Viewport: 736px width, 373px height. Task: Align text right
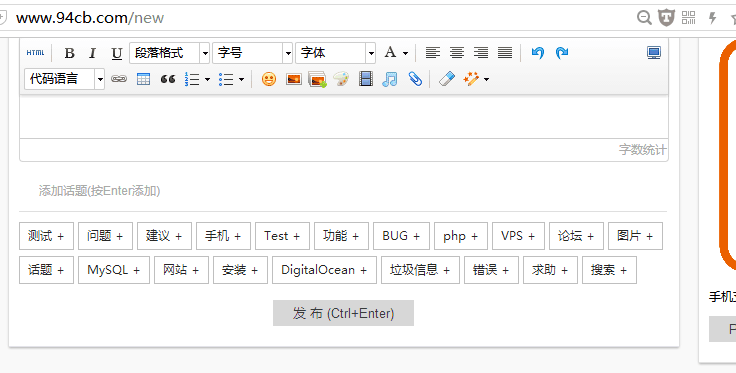pos(481,53)
